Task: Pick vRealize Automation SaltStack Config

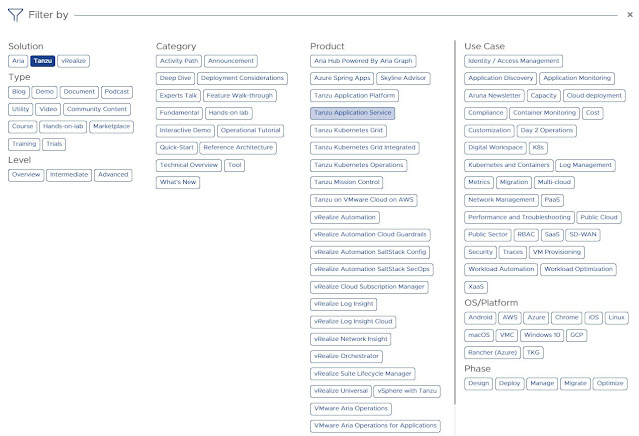Action: (x=370, y=252)
